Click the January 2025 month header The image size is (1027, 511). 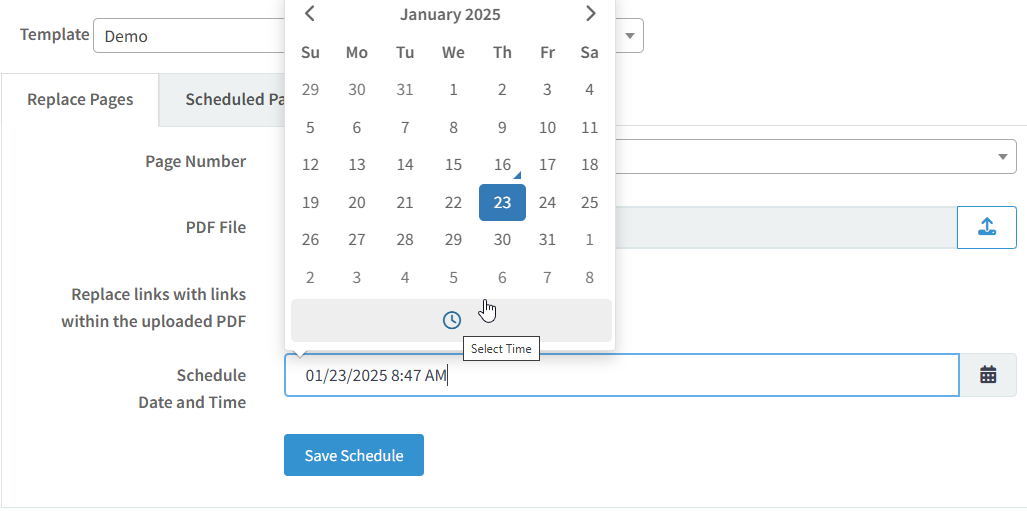450,14
